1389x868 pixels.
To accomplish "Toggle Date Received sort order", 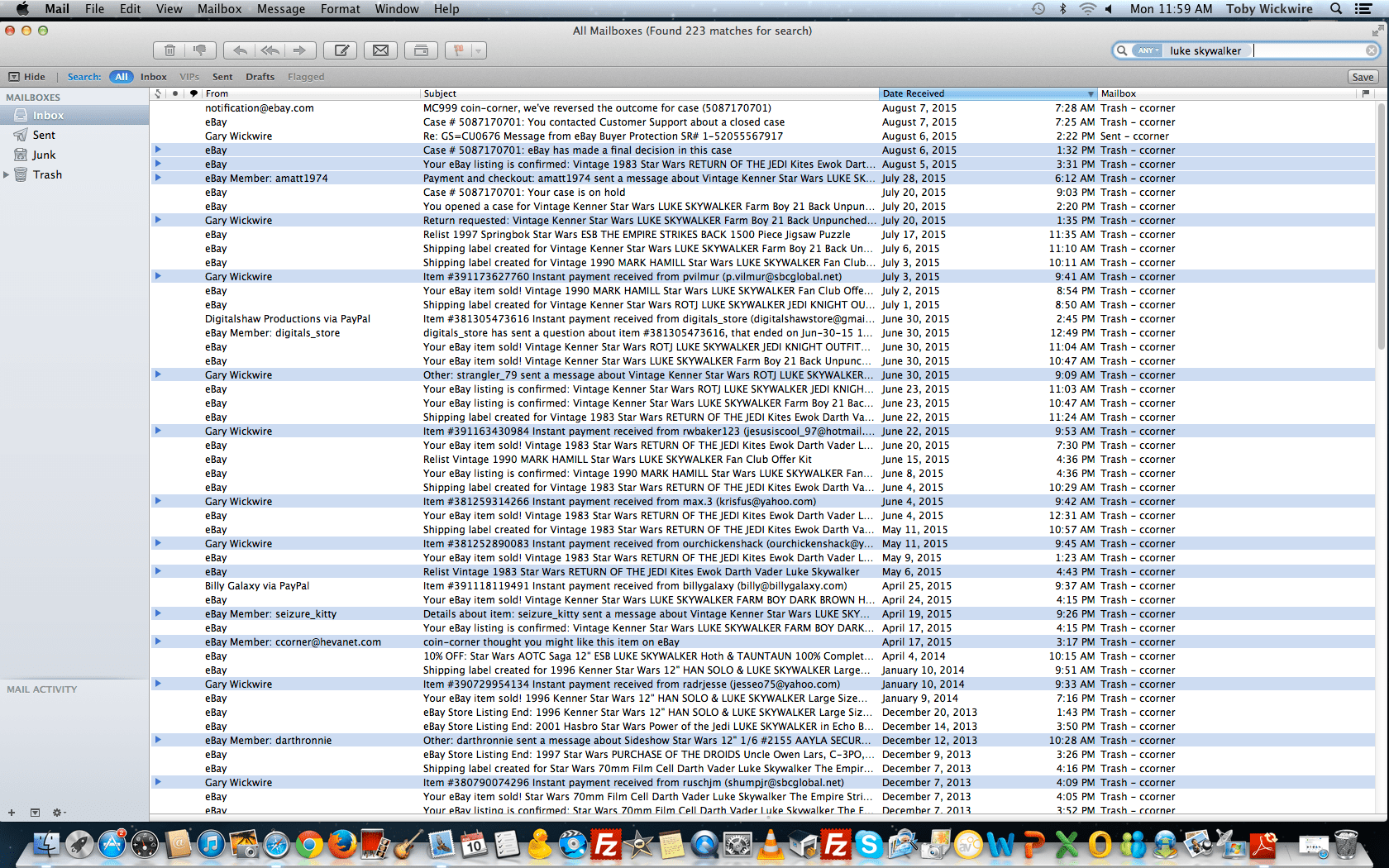I will pos(988,93).
